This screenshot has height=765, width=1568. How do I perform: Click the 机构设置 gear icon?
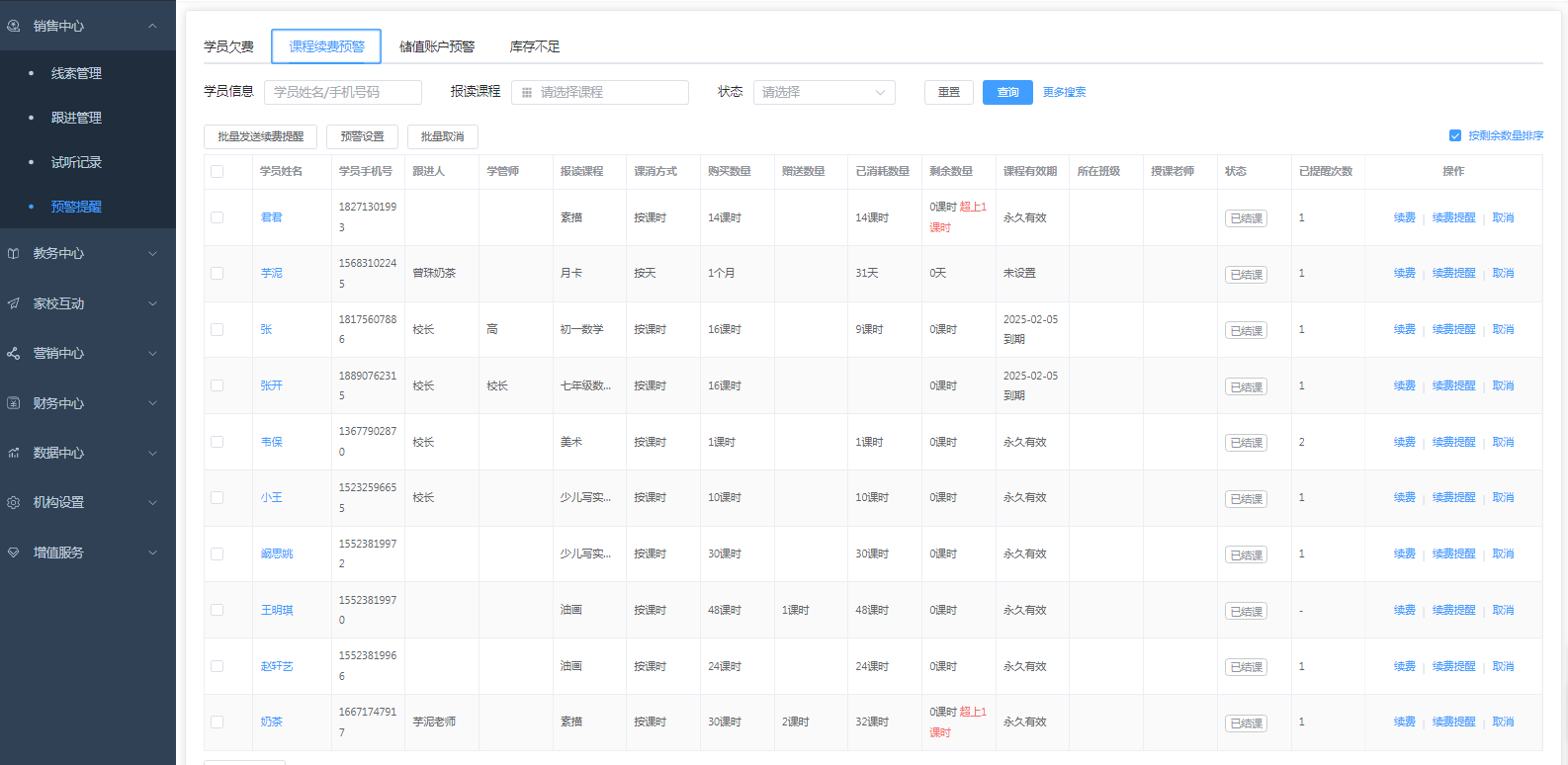click(x=14, y=502)
